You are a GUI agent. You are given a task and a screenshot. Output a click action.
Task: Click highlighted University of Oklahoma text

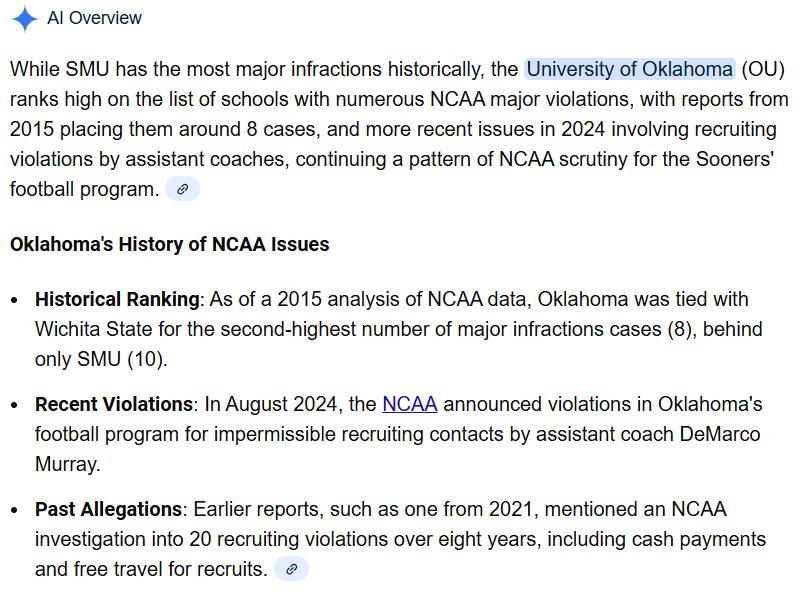tap(629, 70)
